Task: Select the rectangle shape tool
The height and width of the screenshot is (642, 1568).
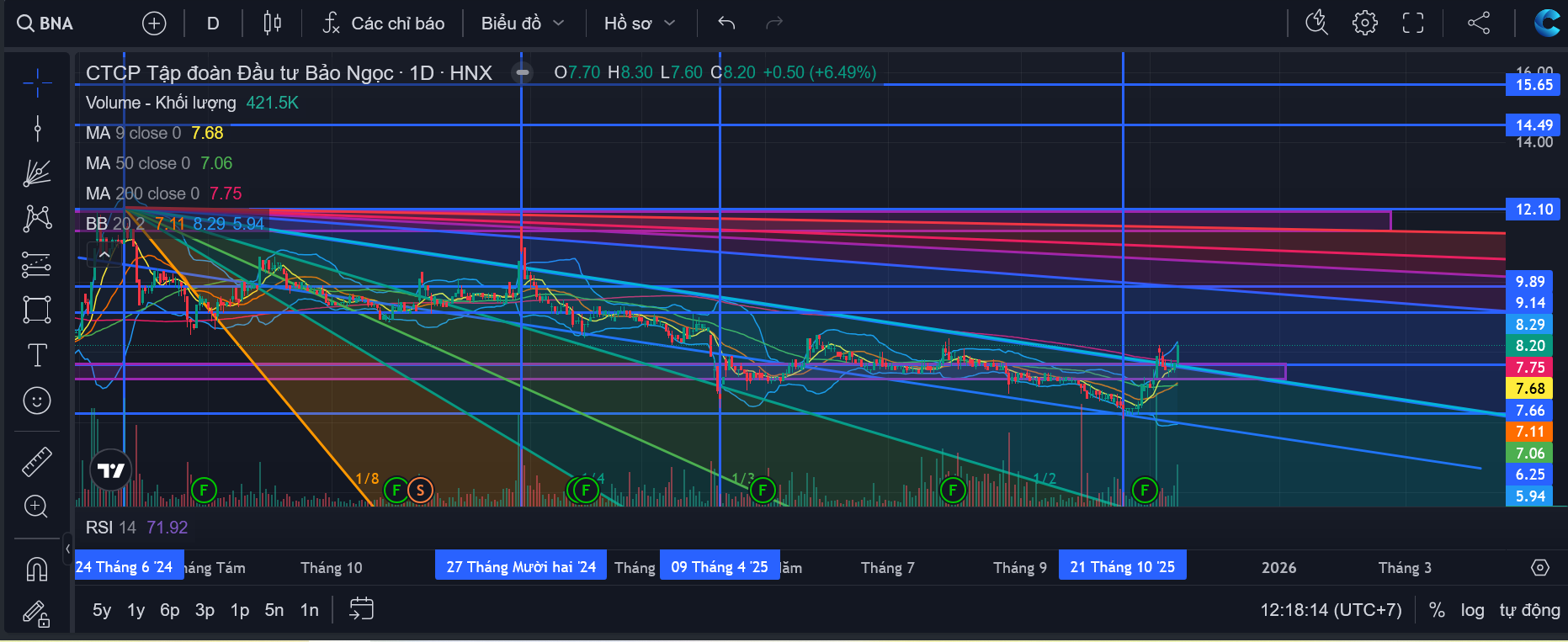Action: [37, 310]
